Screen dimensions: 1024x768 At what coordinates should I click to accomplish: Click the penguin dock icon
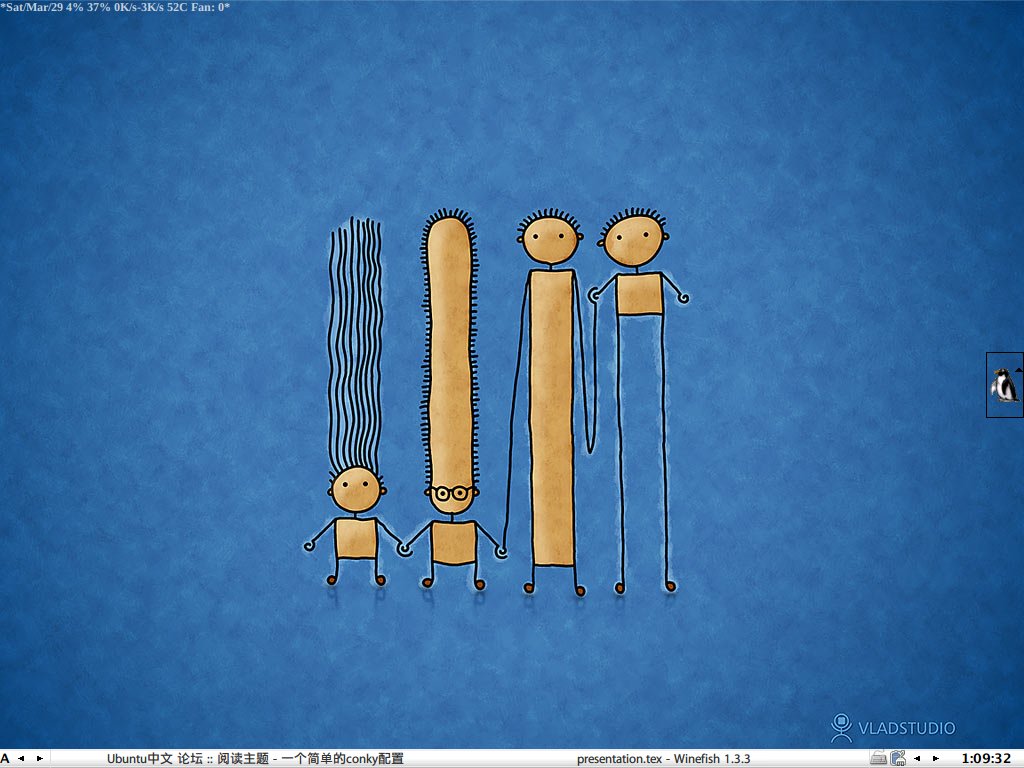pos(1004,385)
